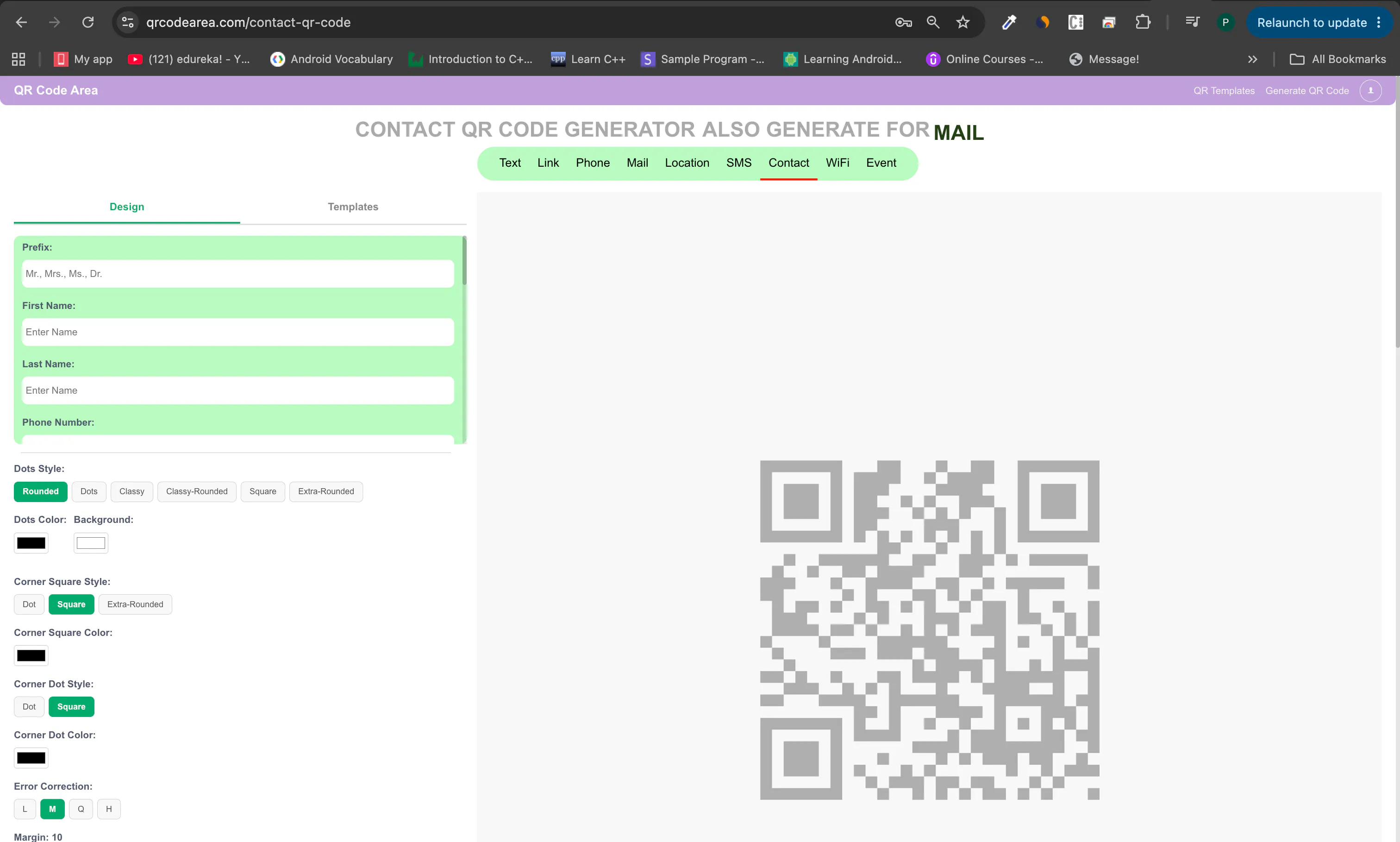Set Corner Square Style to Extra-Rounded
Image resolution: width=1400 pixels, height=842 pixels.
(x=135, y=604)
